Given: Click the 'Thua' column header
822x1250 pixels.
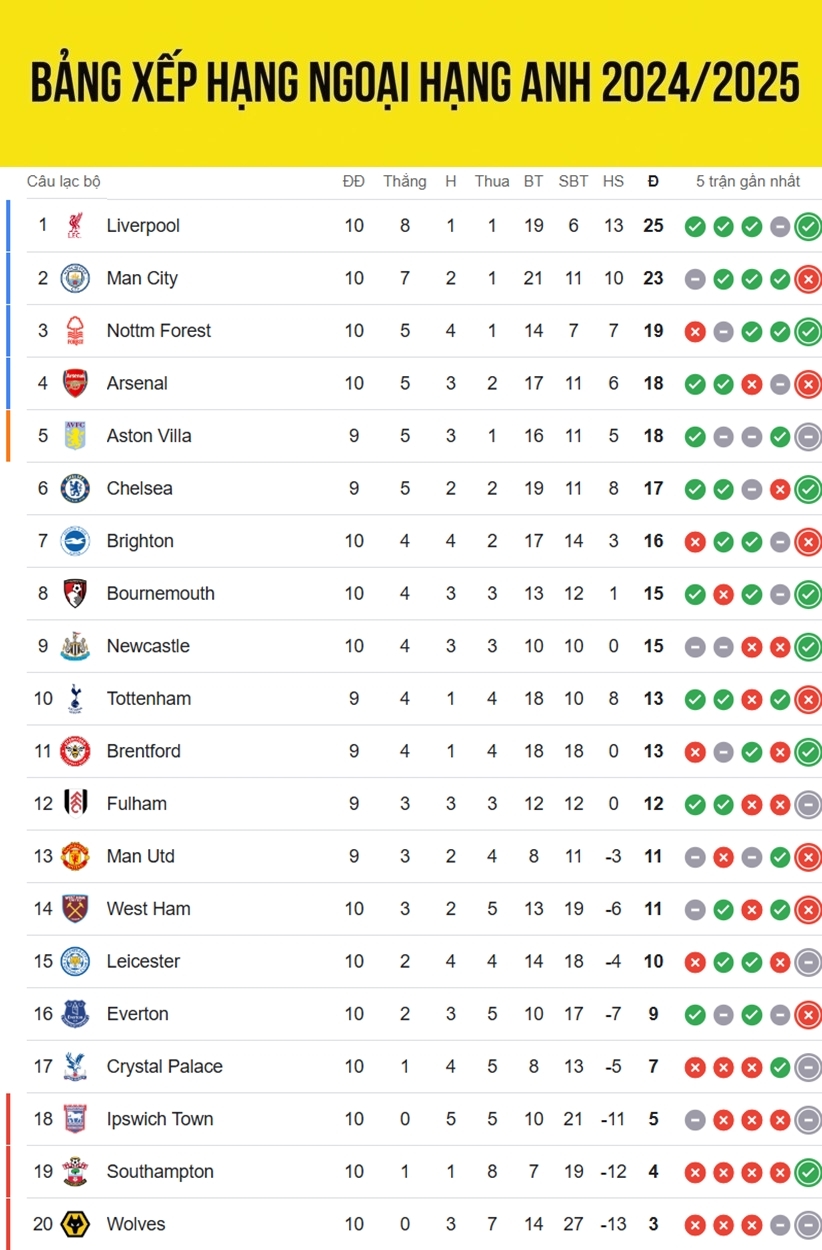Looking at the screenshot, I should click(x=491, y=181).
